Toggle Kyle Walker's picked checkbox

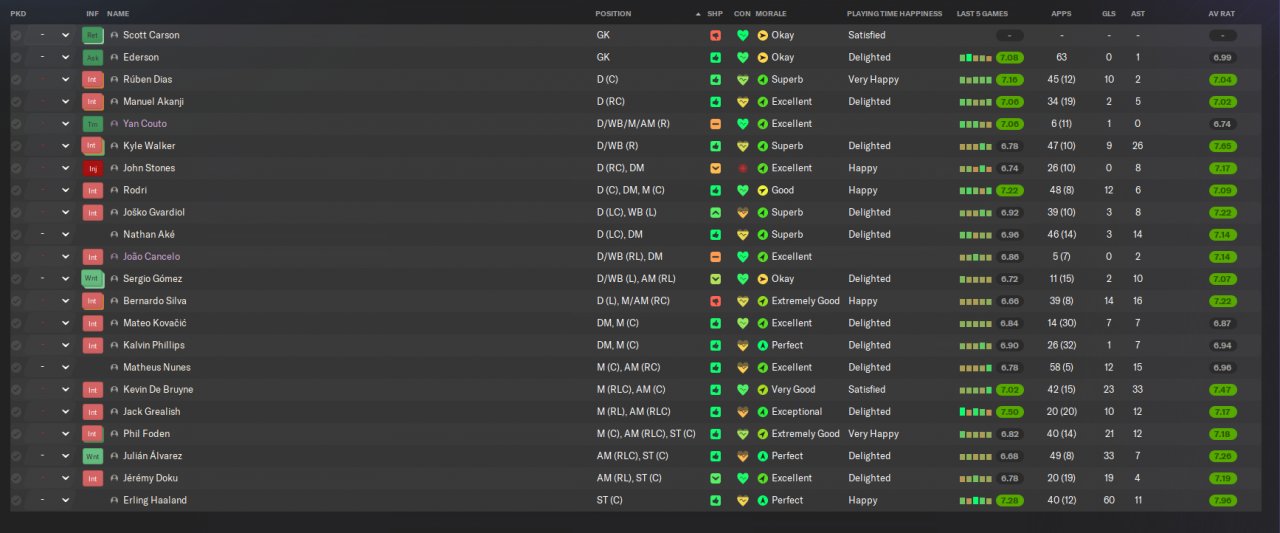tap(16, 146)
